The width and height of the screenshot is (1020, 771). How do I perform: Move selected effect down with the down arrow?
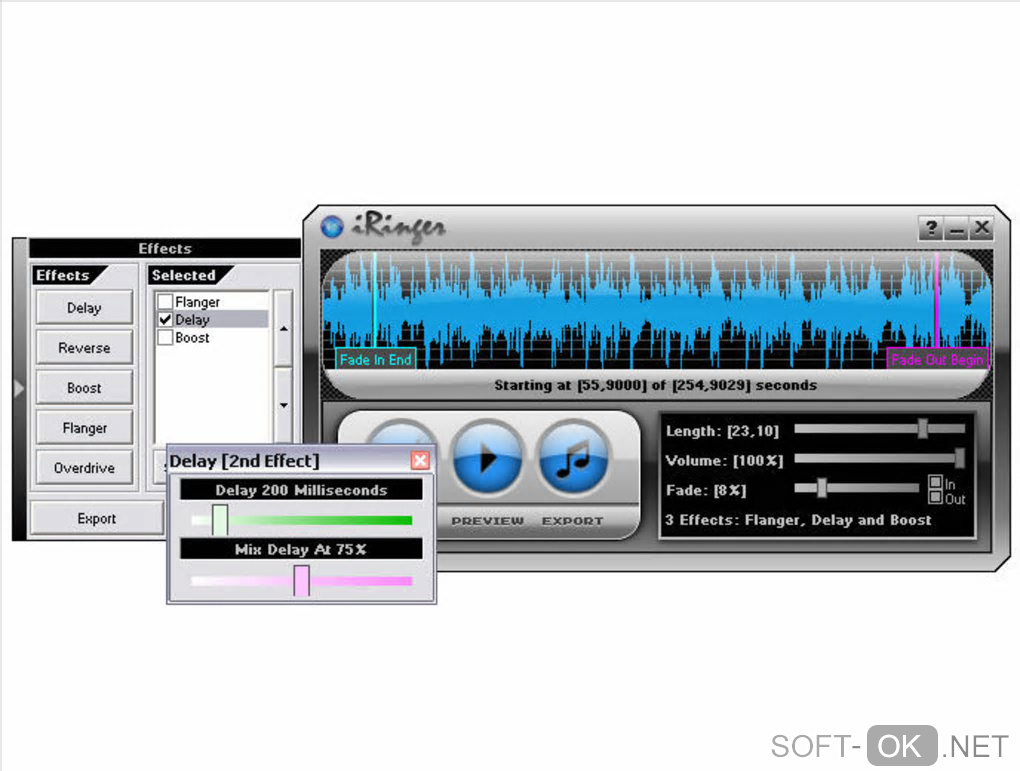pos(283,405)
